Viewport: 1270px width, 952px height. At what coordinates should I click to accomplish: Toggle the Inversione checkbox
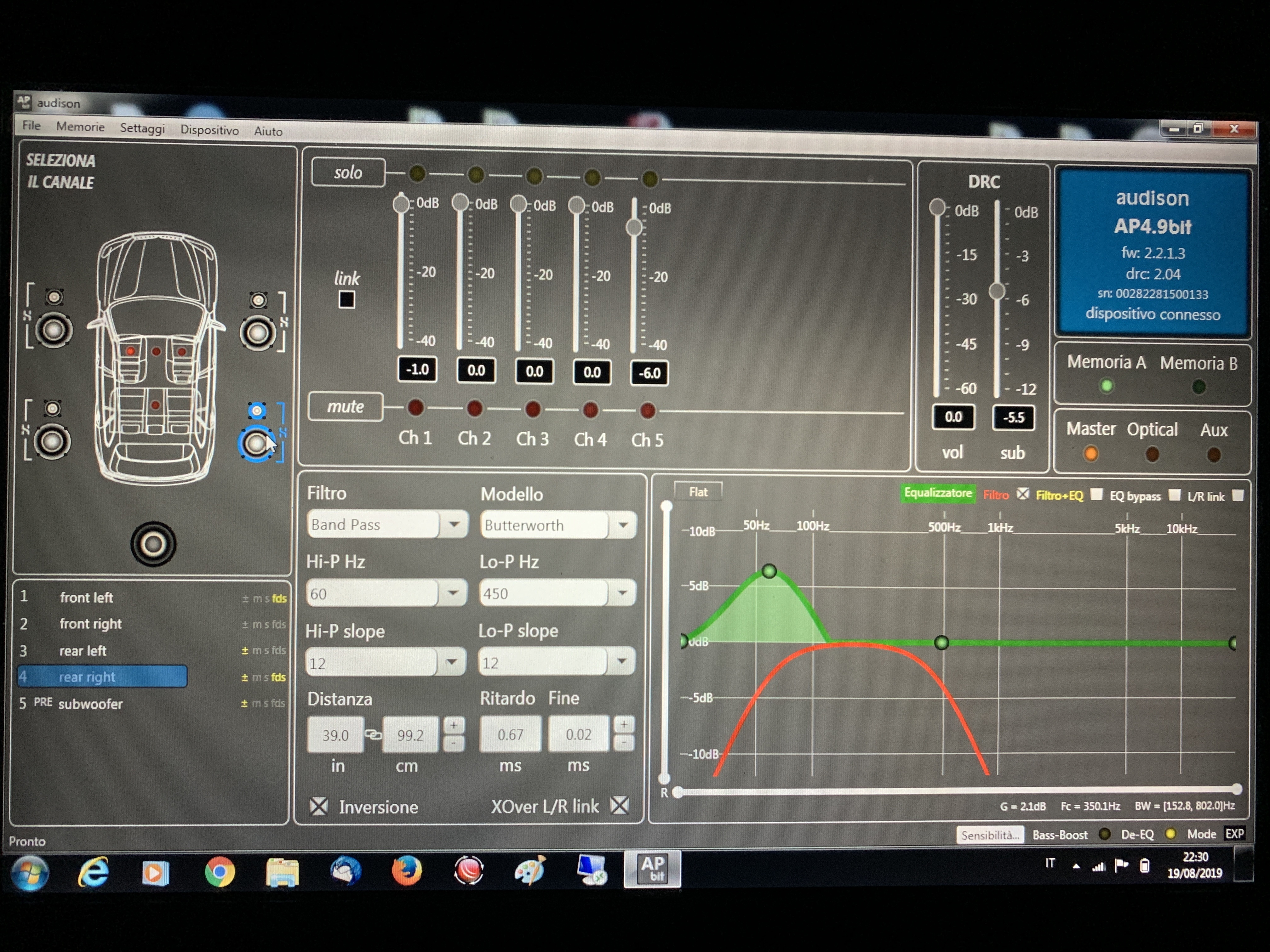click(319, 806)
